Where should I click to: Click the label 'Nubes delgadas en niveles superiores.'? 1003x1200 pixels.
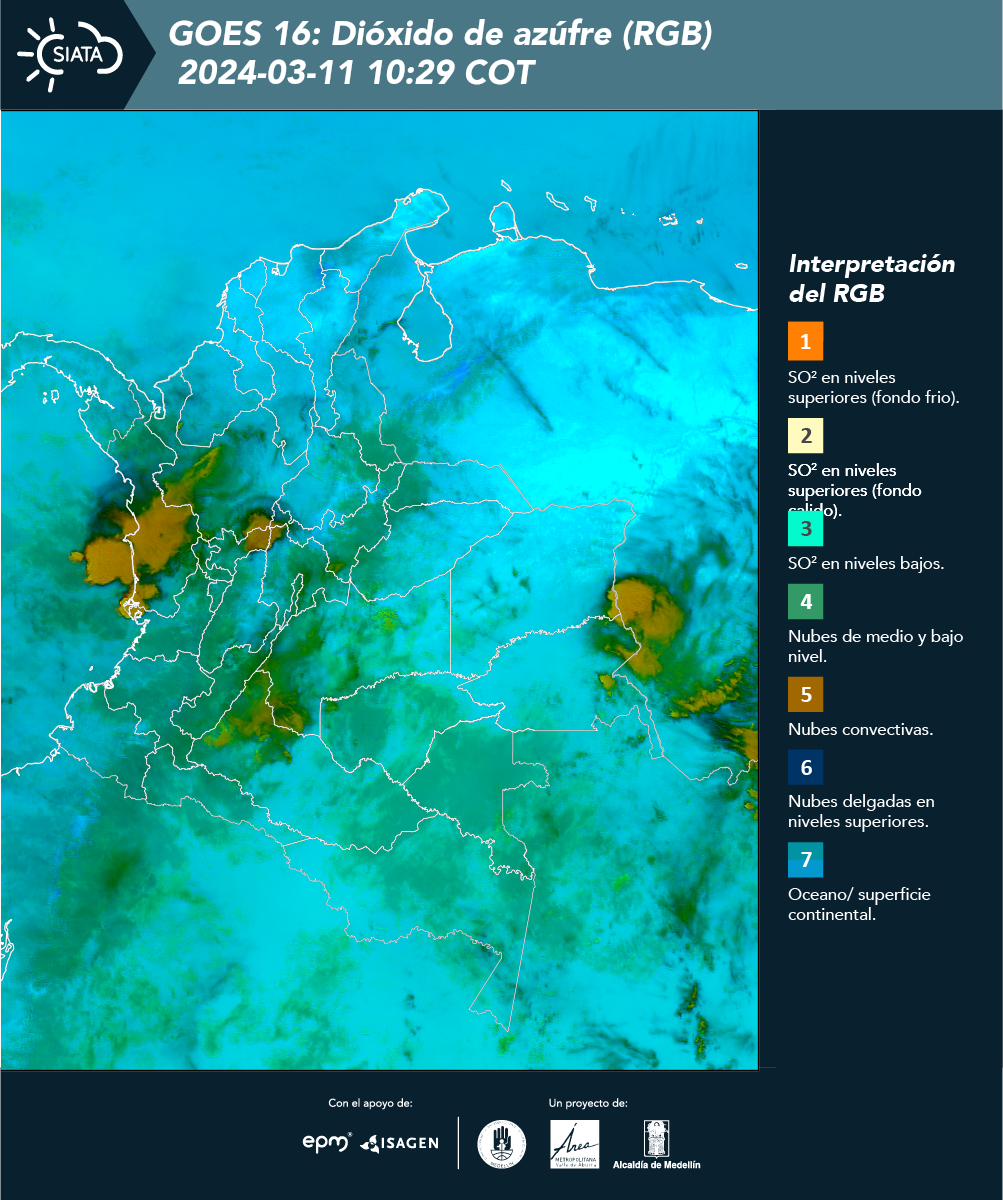(x=861, y=811)
